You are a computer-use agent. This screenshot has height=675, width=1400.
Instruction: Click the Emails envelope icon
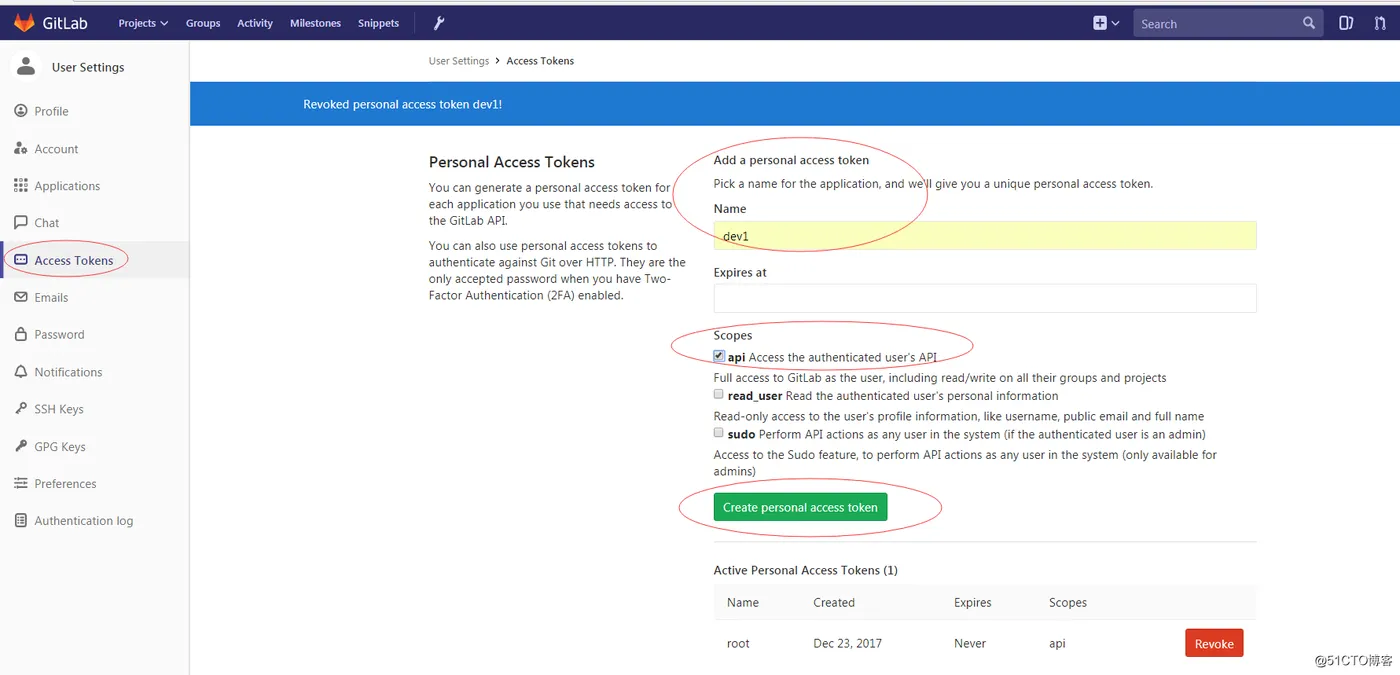click(20, 297)
